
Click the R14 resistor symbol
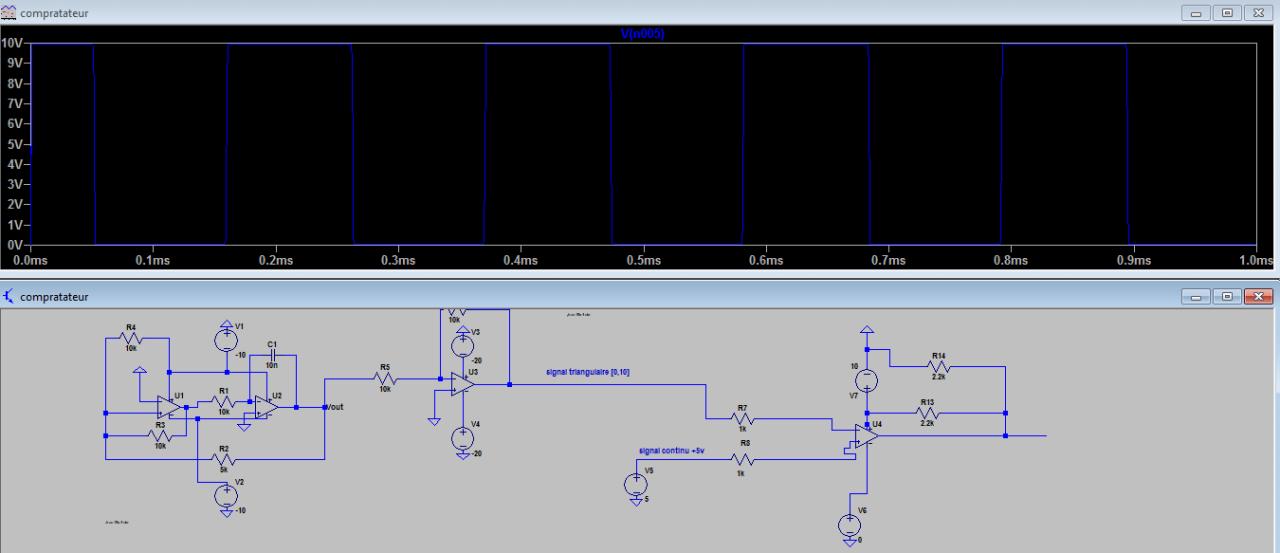point(937,366)
